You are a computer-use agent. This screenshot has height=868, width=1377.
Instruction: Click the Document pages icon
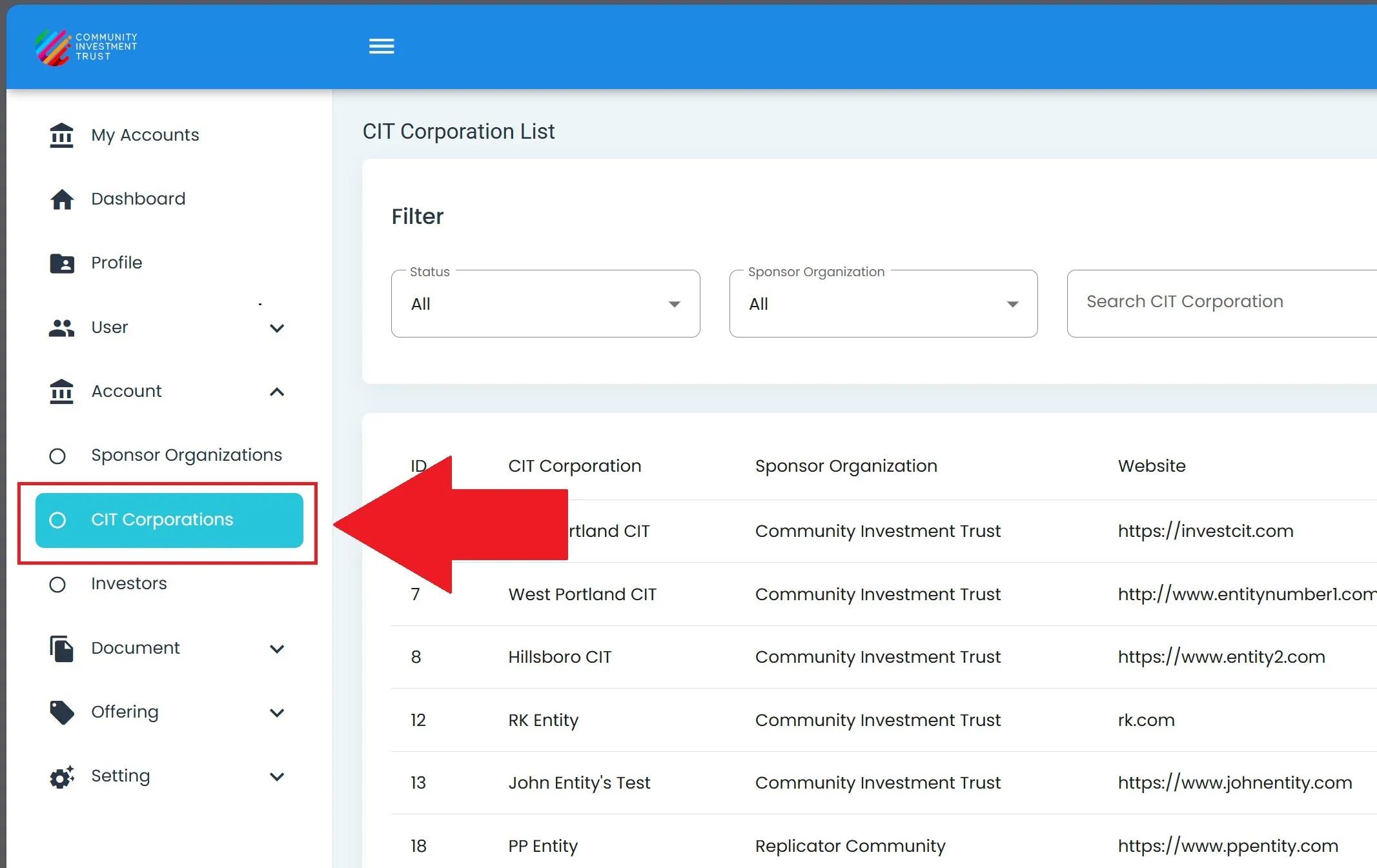[x=61, y=649]
